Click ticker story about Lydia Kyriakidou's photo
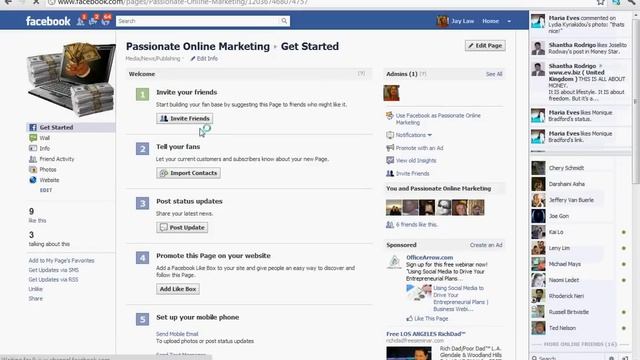The height and width of the screenshot is (360, 640). [x=580, y=24]
